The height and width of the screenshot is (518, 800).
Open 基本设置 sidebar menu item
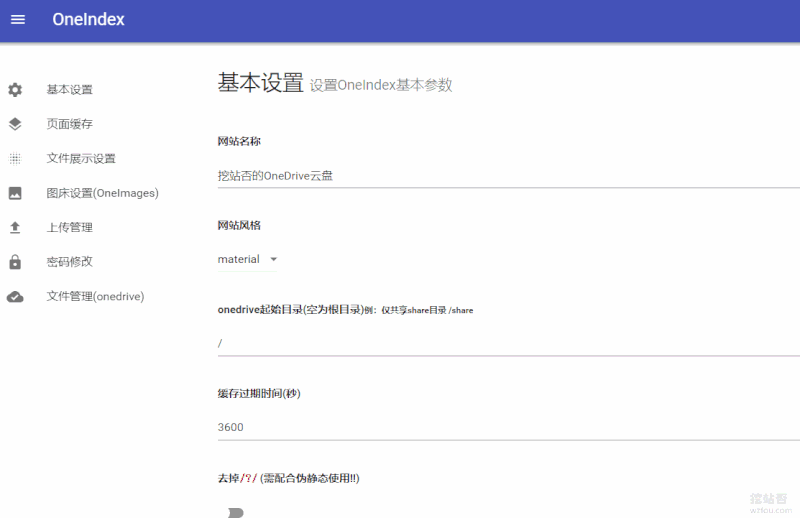[69, 90]
